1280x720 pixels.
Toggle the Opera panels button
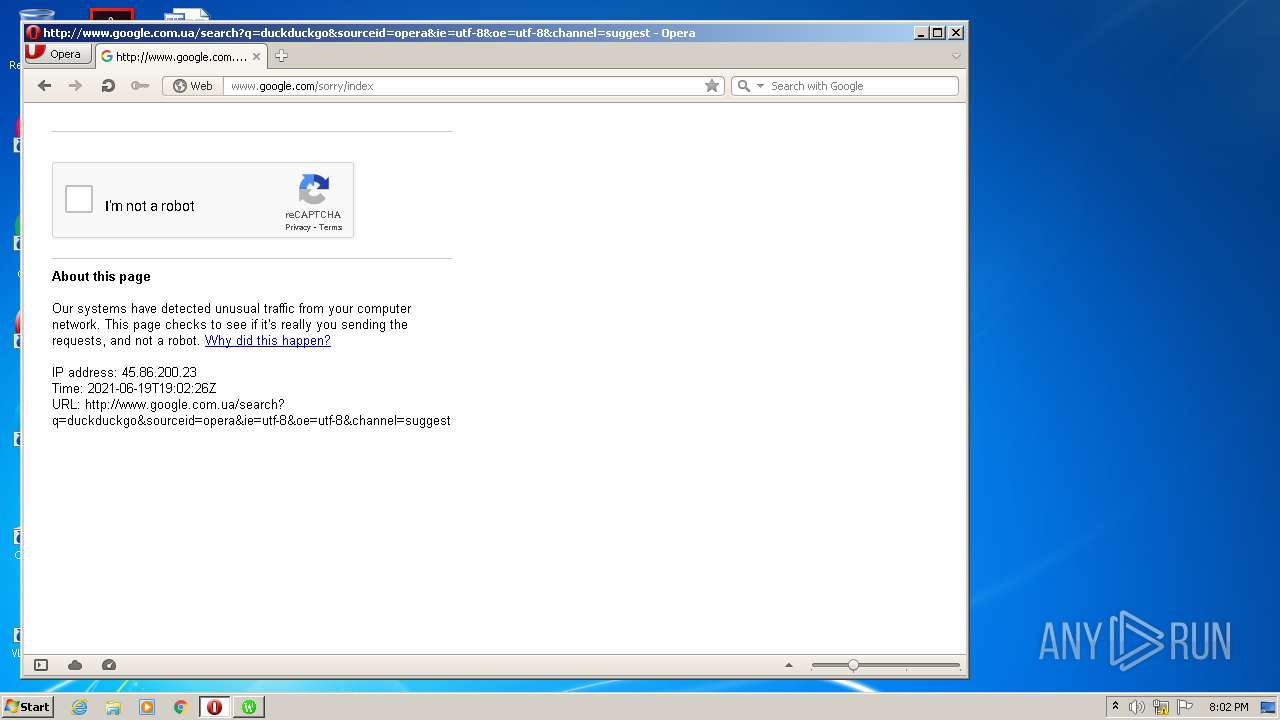coord(41,665)
